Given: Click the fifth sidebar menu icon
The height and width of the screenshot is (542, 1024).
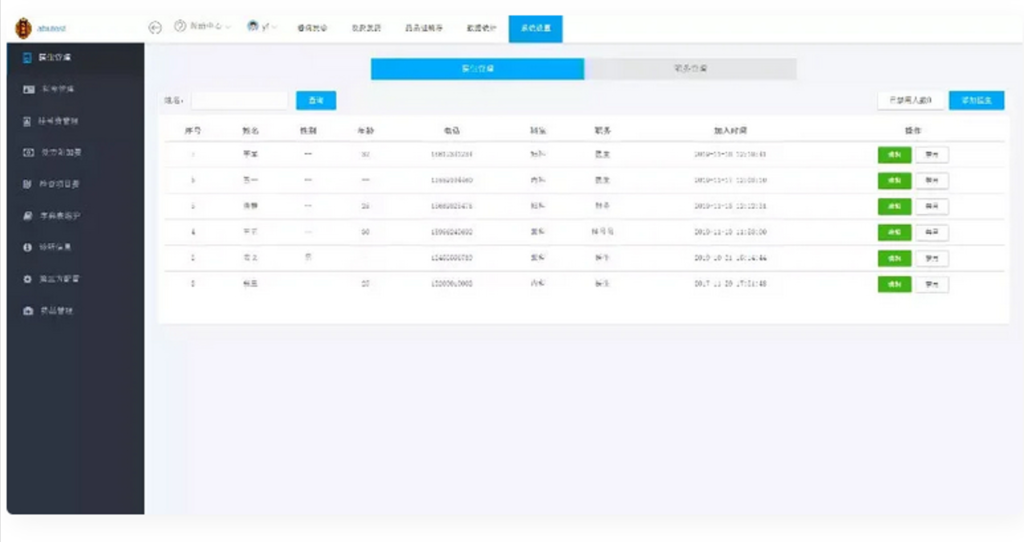Looking at the screenshot, I should coord(27,185).
